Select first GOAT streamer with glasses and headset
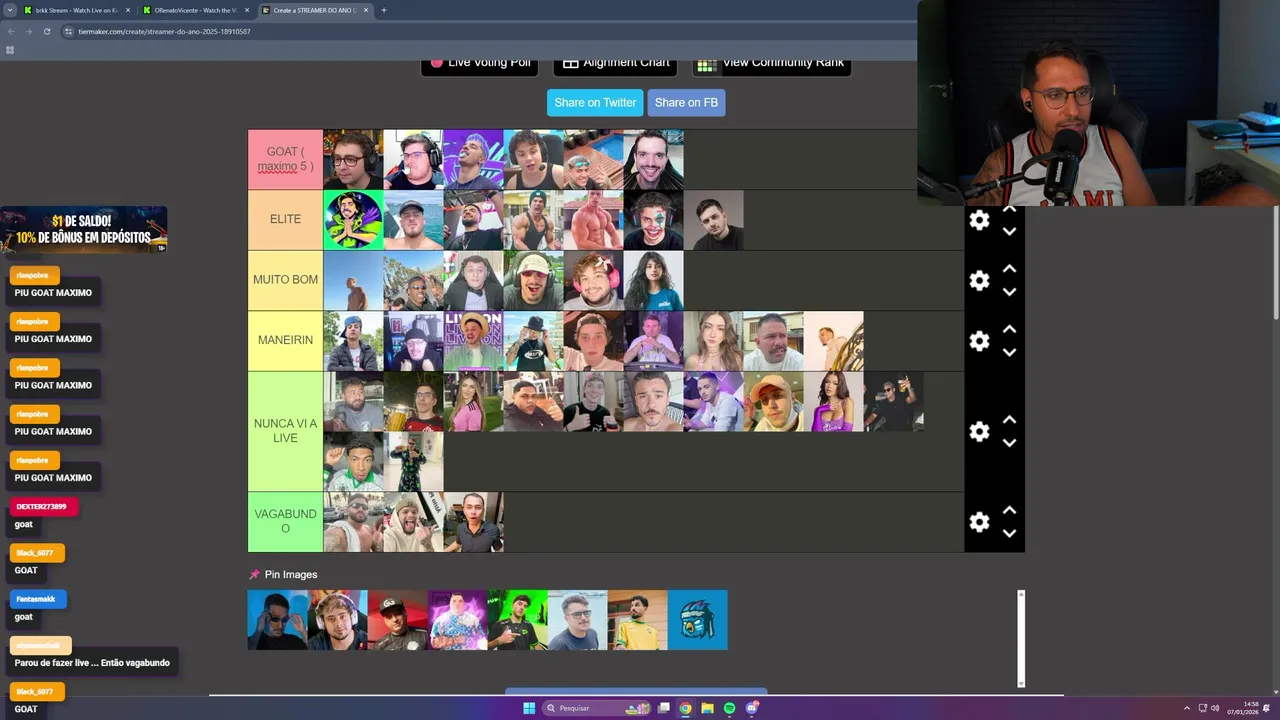The width and height of the screenshot is (1280, 720). click(x=353, y=159)
